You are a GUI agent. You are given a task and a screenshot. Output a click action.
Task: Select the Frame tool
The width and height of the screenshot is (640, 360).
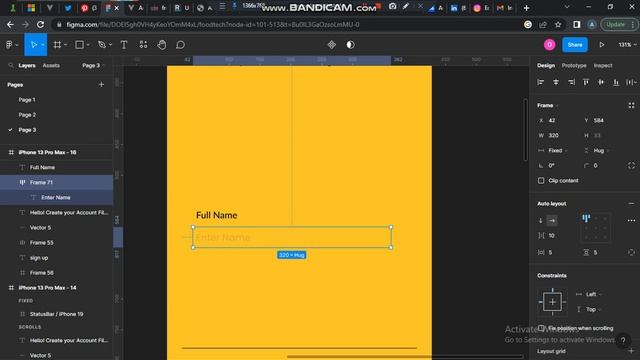coord(57,45)
